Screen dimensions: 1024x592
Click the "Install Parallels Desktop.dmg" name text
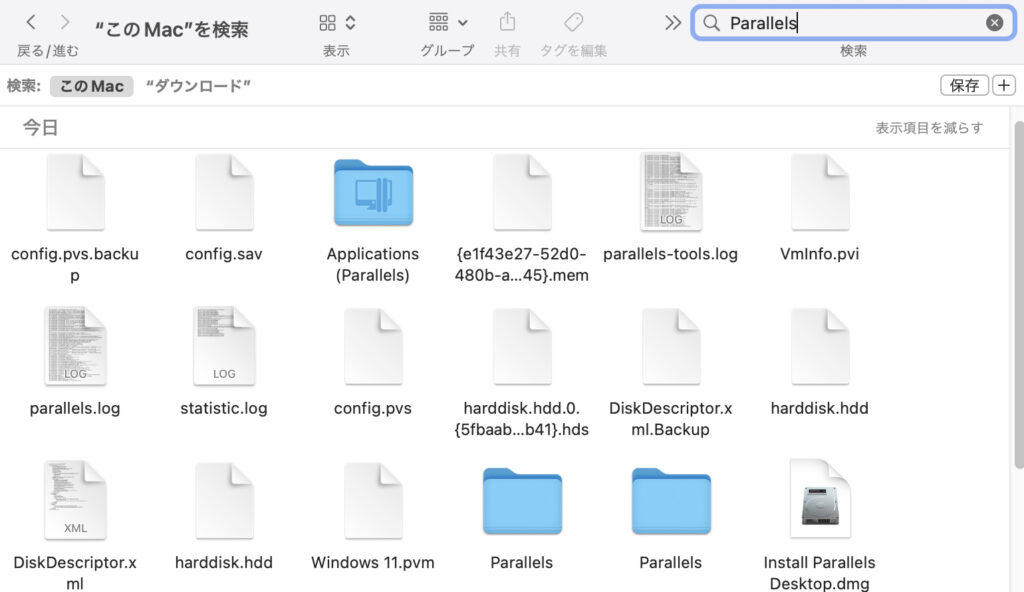[x=820, y=573]
